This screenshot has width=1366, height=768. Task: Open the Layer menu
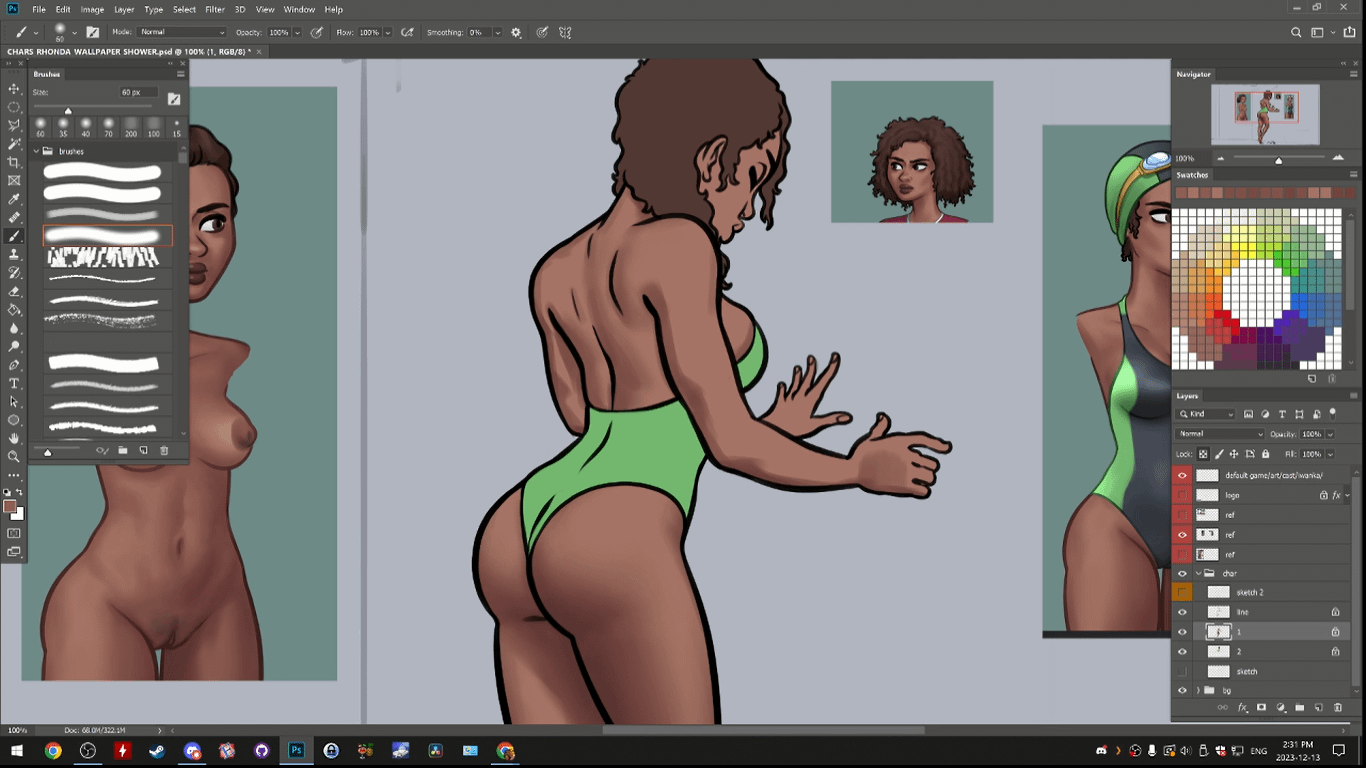124,9
